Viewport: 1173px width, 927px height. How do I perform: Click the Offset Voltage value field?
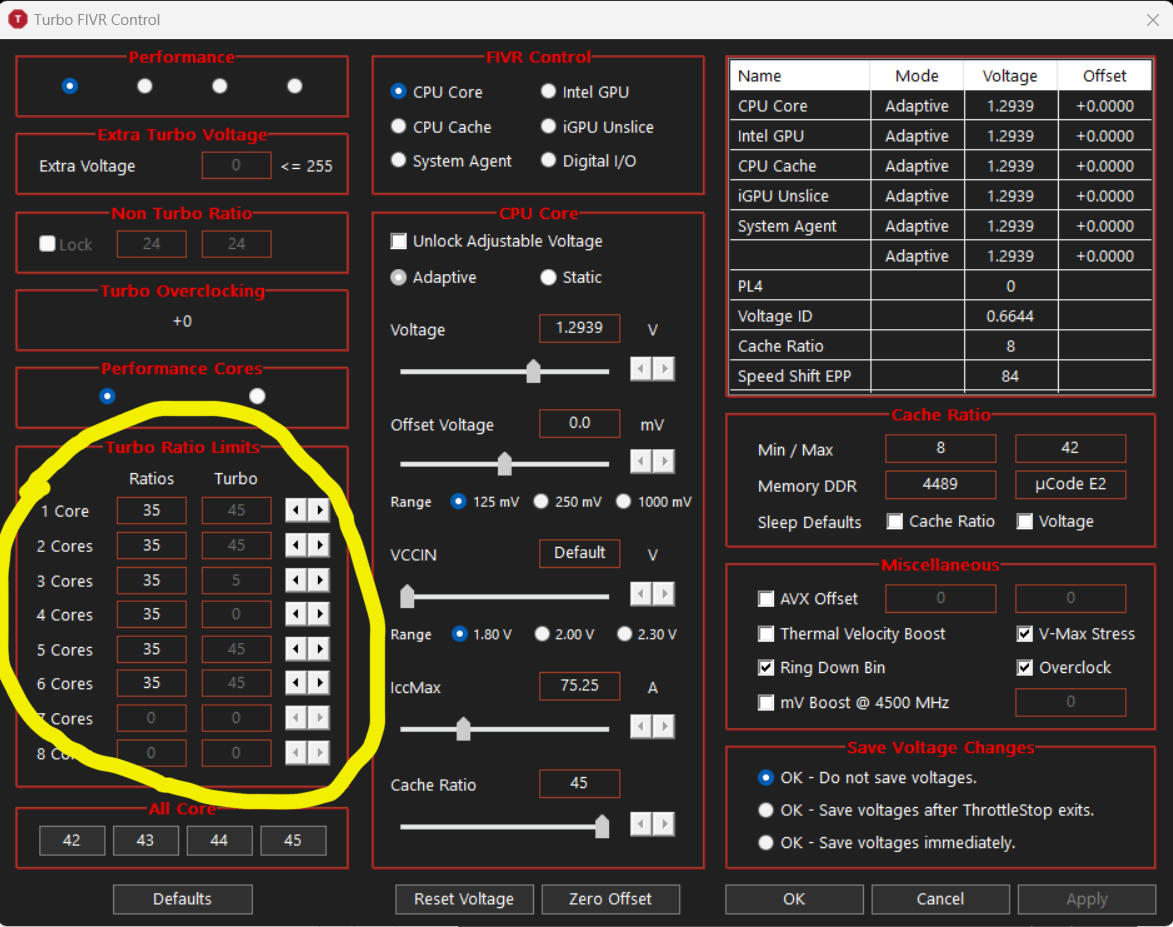tap(580, 423)
